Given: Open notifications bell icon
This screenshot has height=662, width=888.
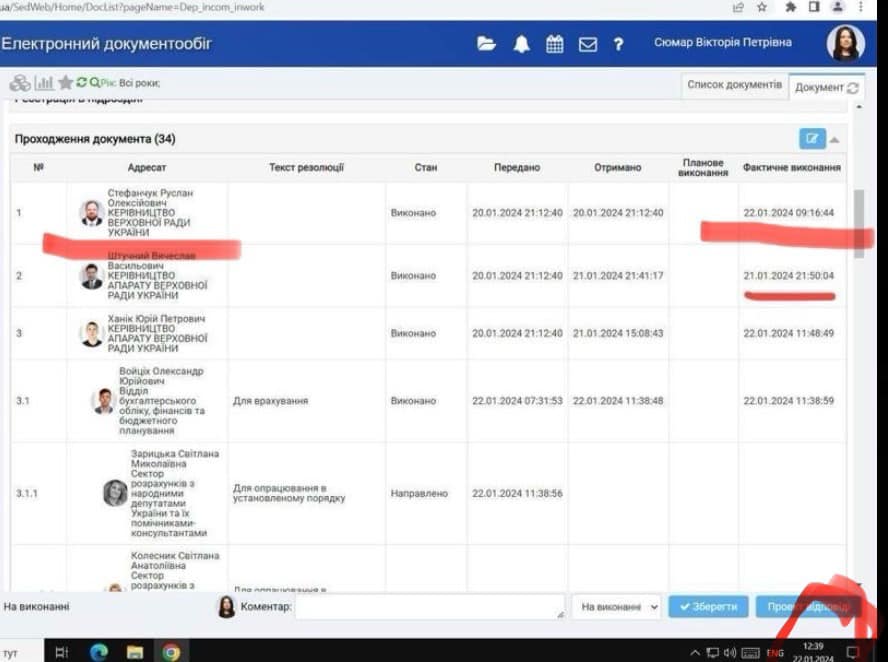Looking at the screenshot, I should click(x=521, y=44).
